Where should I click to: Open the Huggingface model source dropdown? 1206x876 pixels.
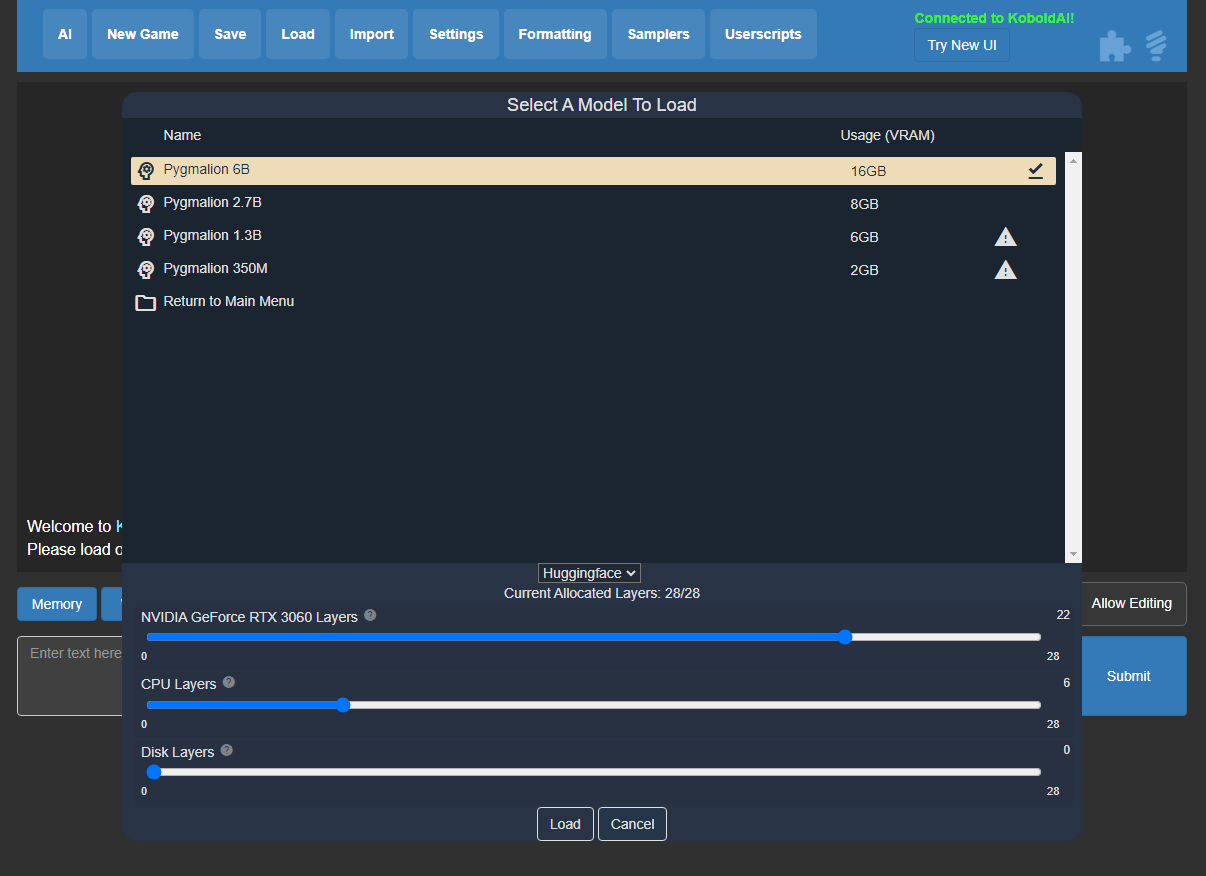pos(589,572)
